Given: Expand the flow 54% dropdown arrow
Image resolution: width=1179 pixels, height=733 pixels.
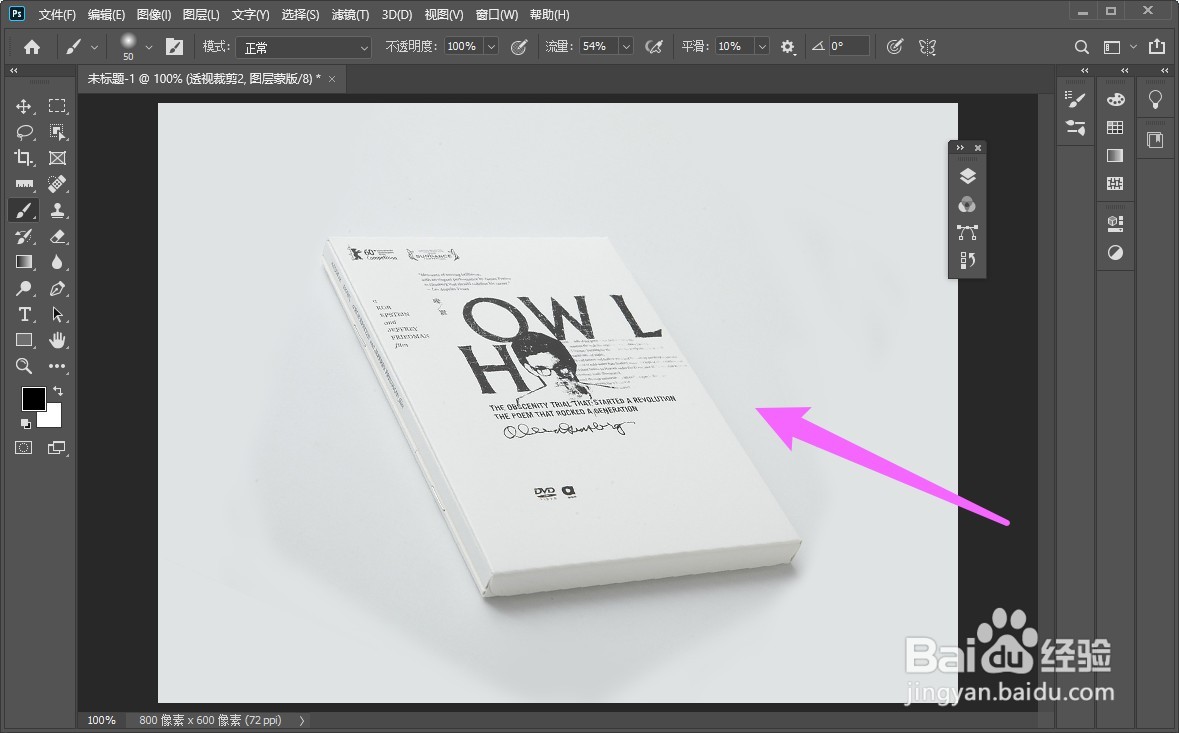Looking at the screenshot, I should (626, 47).
